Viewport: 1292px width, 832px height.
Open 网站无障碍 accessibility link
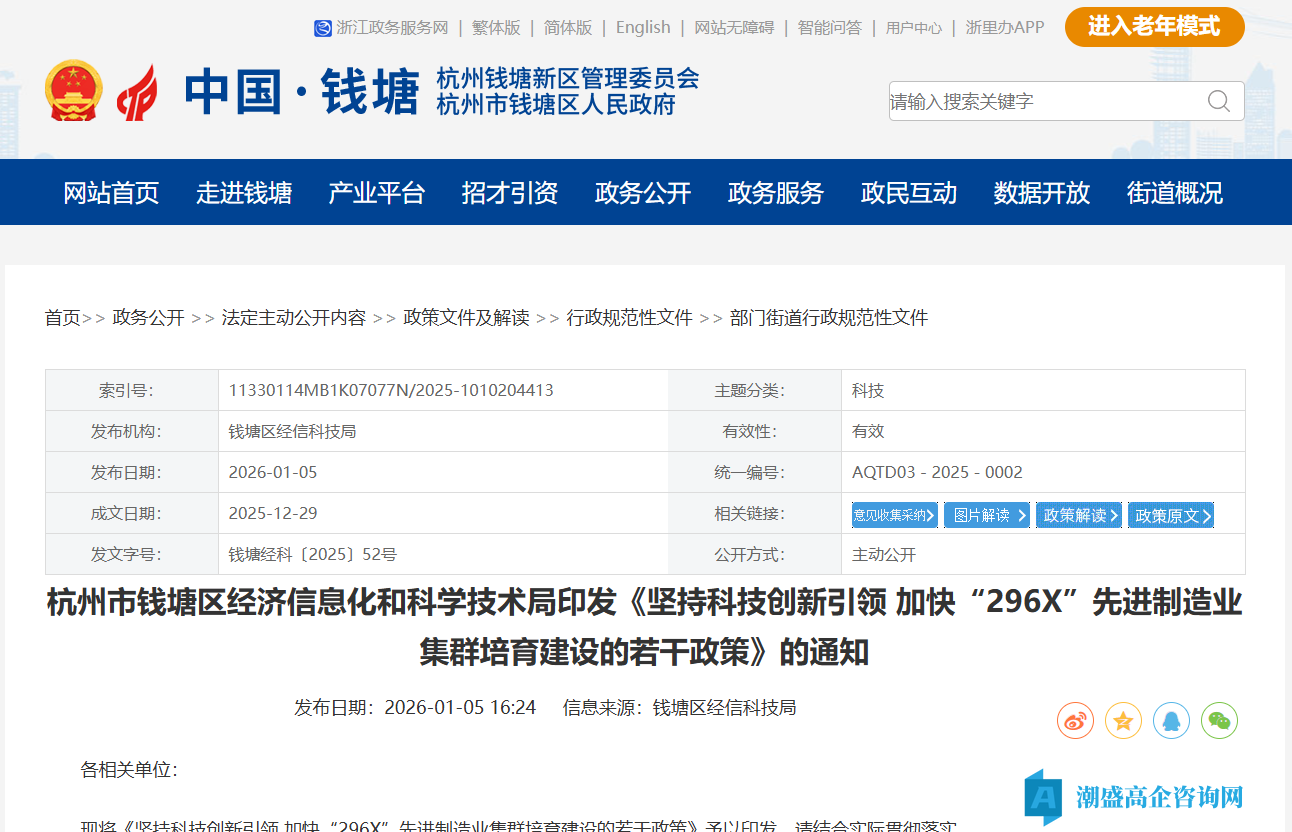pyautogui.click(x=734, y=28)
